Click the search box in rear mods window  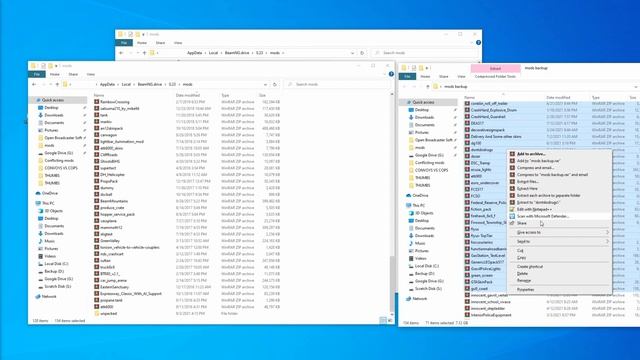click(x=424, y=53)
